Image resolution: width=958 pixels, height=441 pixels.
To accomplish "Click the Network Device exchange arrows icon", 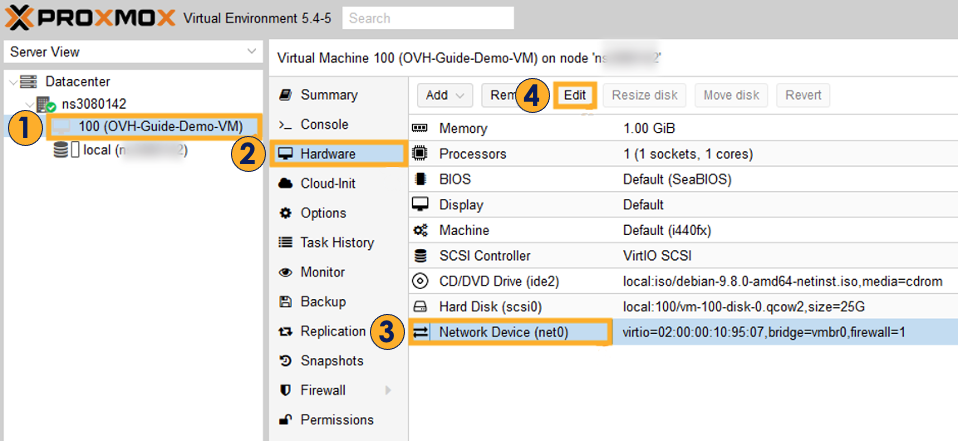I will tap(420, 332).
